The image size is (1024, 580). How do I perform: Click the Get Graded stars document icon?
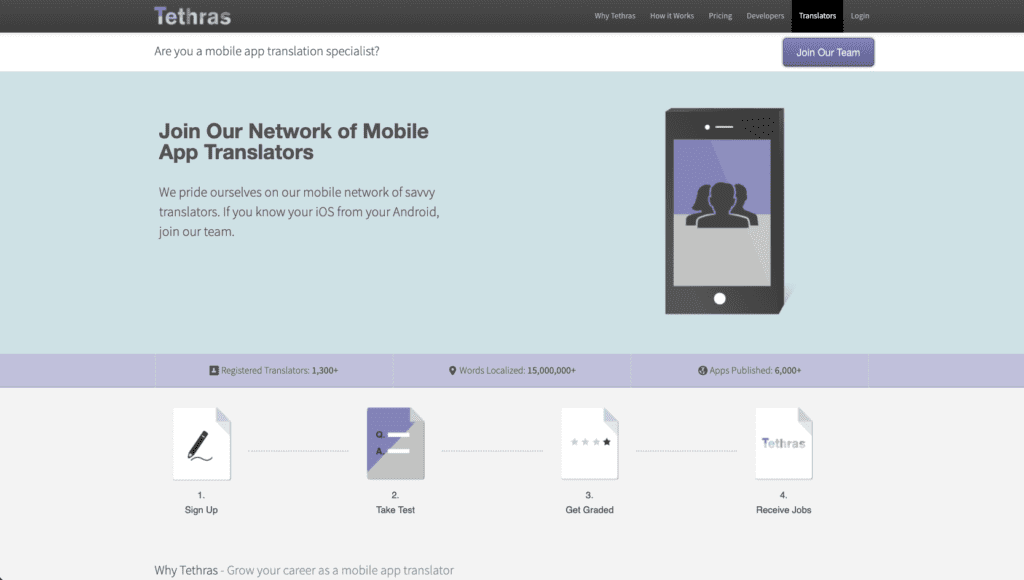pyautogui.click(x=590, y=444)
